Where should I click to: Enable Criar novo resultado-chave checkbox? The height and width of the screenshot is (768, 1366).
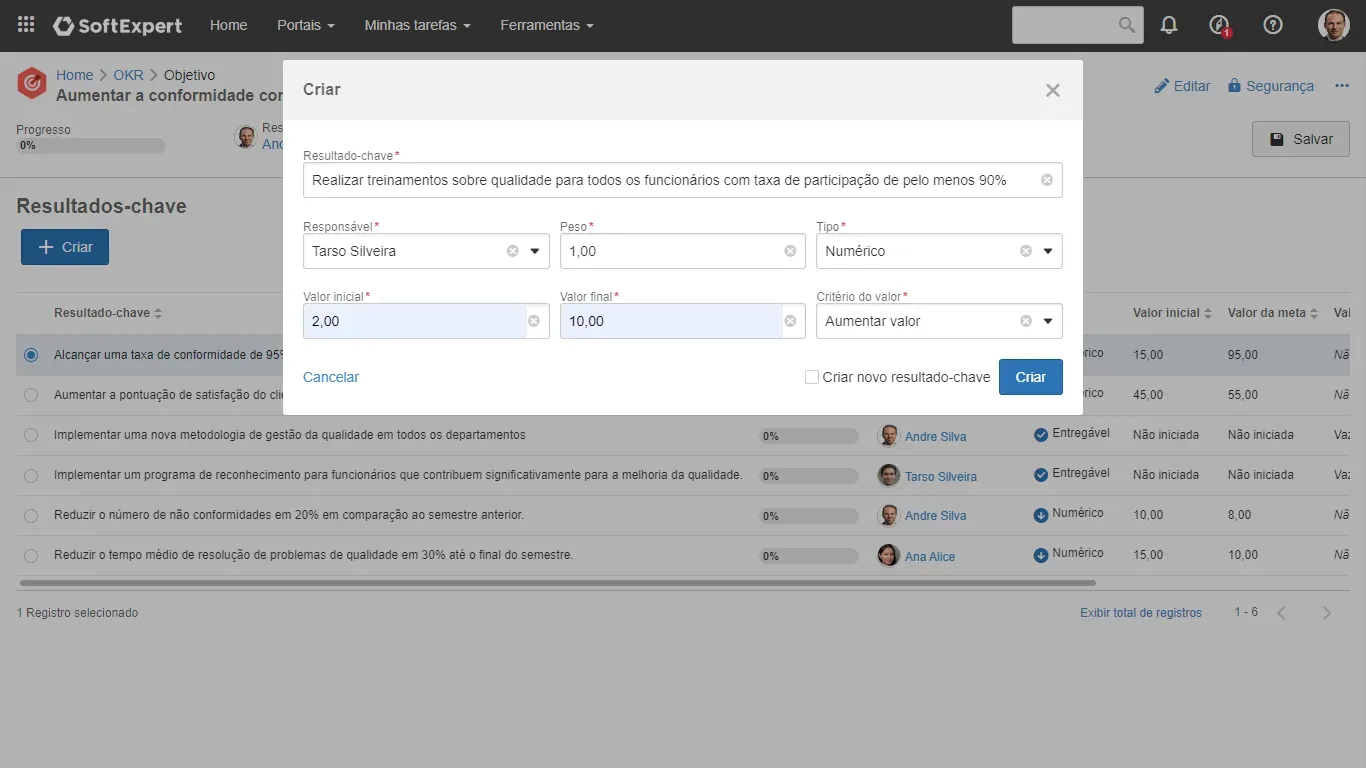point(812,377)
